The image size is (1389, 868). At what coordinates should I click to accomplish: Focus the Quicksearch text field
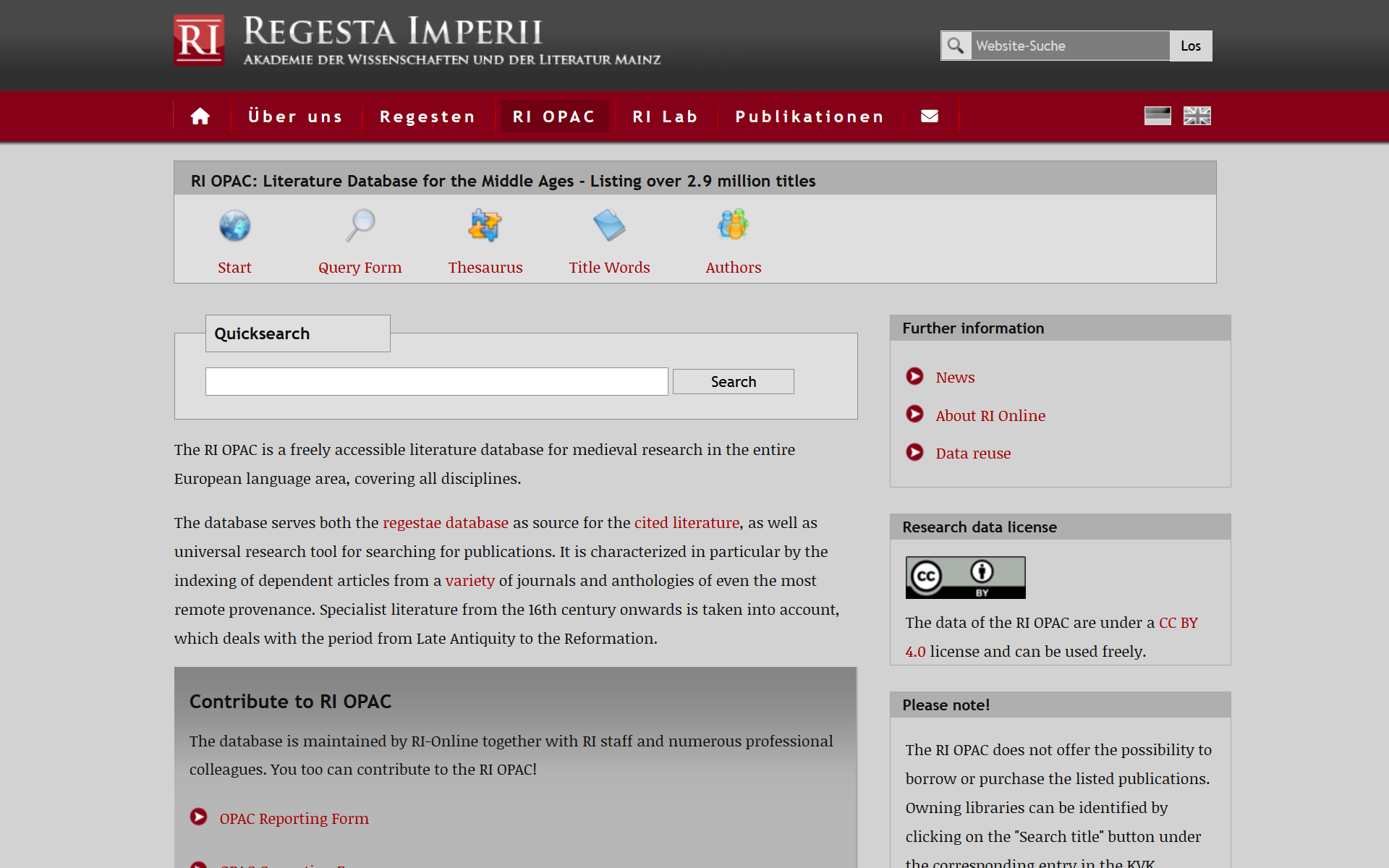coord(436,382)
